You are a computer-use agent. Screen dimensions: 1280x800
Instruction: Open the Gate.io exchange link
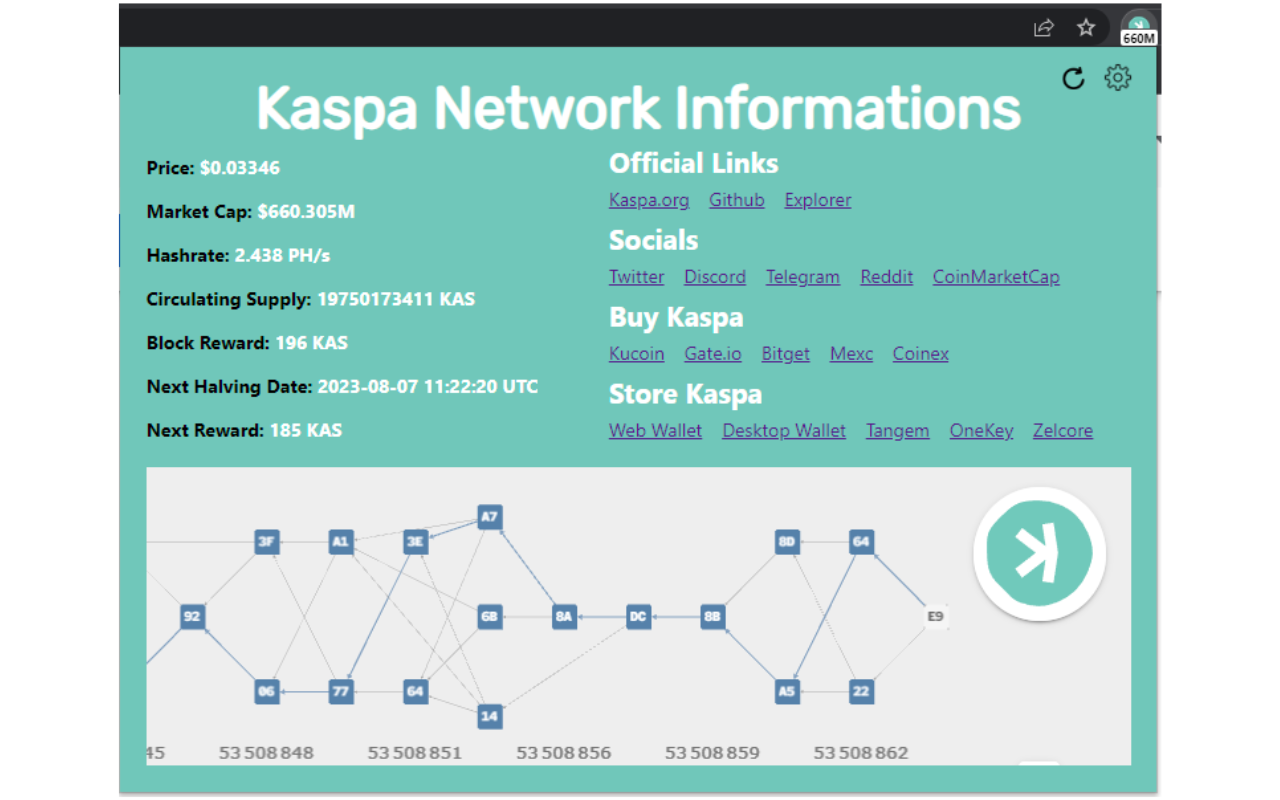click(x=712, y=354)
